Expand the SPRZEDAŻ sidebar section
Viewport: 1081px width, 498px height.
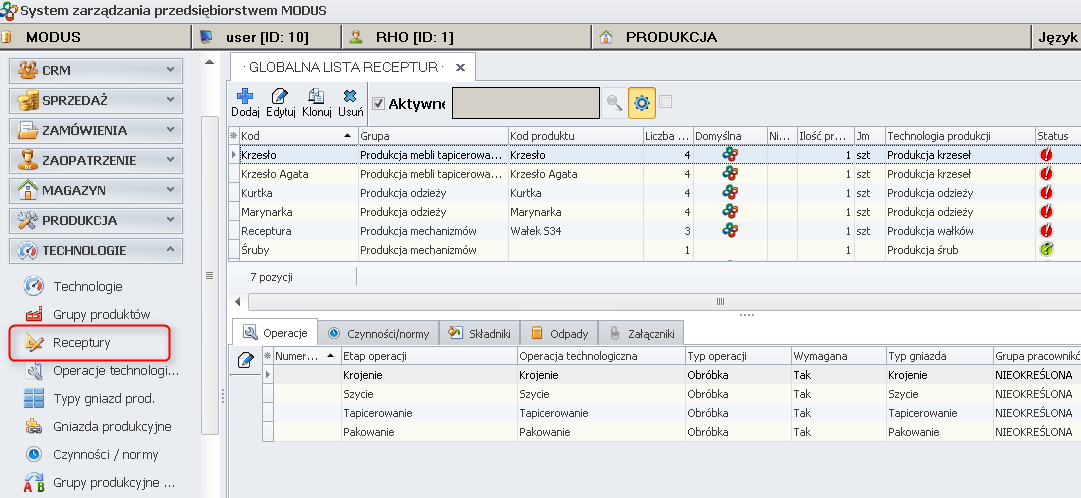click(x=96, y=101)
